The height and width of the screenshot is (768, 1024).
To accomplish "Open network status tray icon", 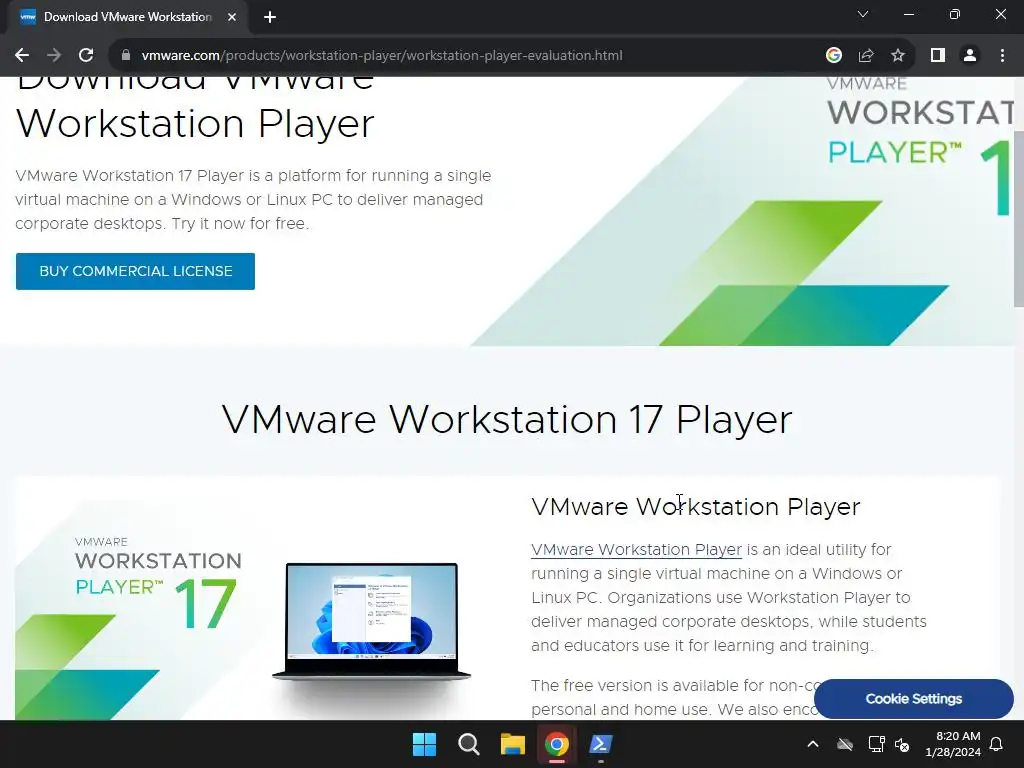I will [x=876, y=744].
